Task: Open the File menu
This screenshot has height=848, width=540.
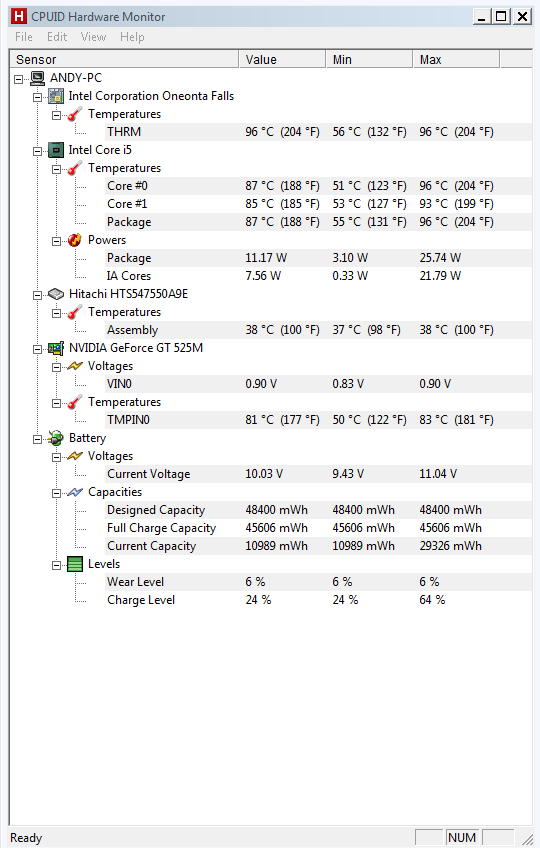Action: [x=24, y=37]
